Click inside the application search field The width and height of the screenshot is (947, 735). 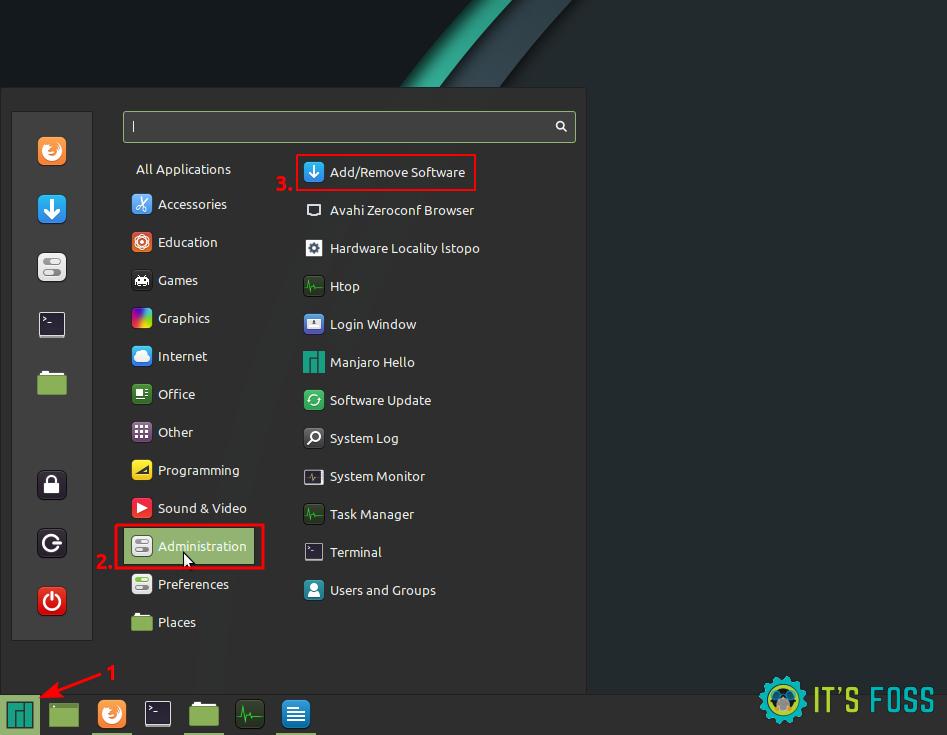[x=340, y=127]
